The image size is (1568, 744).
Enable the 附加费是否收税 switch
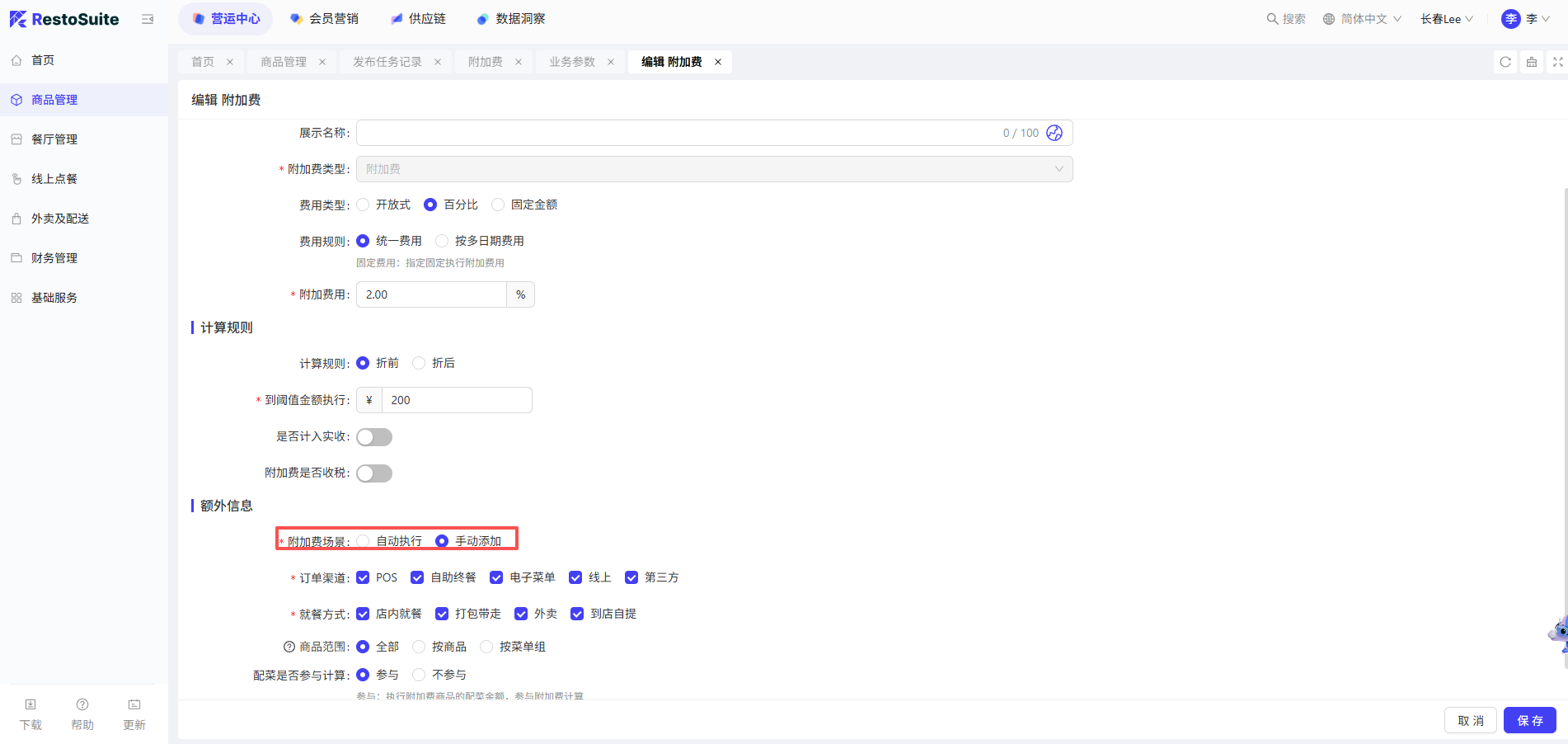pos(374,473)
